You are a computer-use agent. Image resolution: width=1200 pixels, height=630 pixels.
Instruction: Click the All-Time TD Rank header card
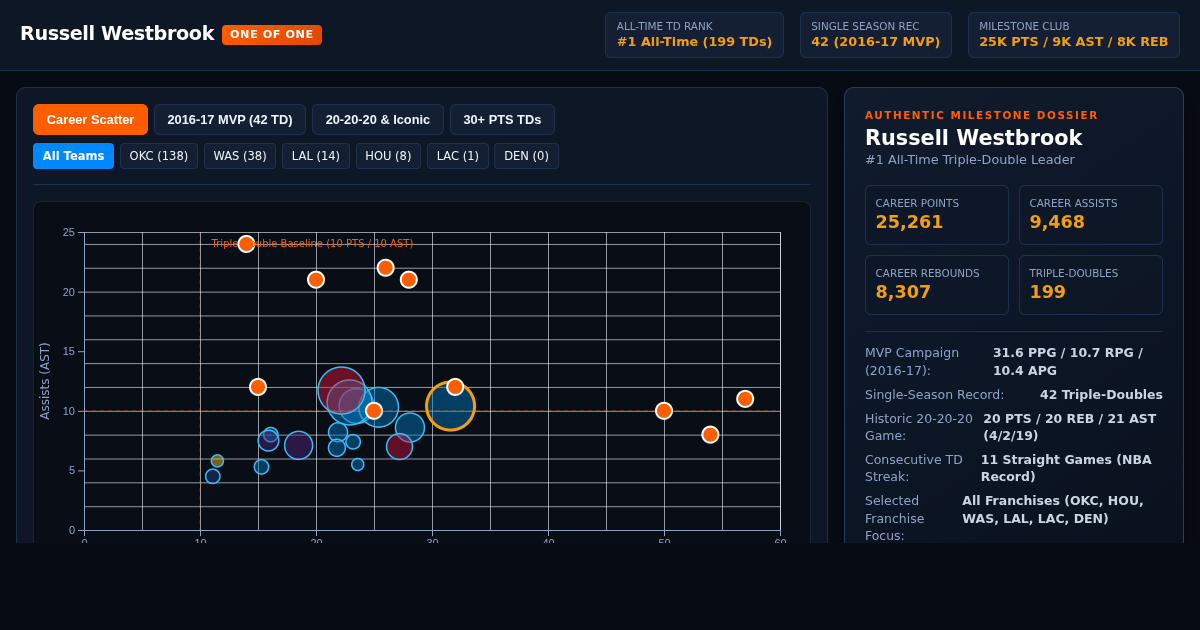pos(694,35)
